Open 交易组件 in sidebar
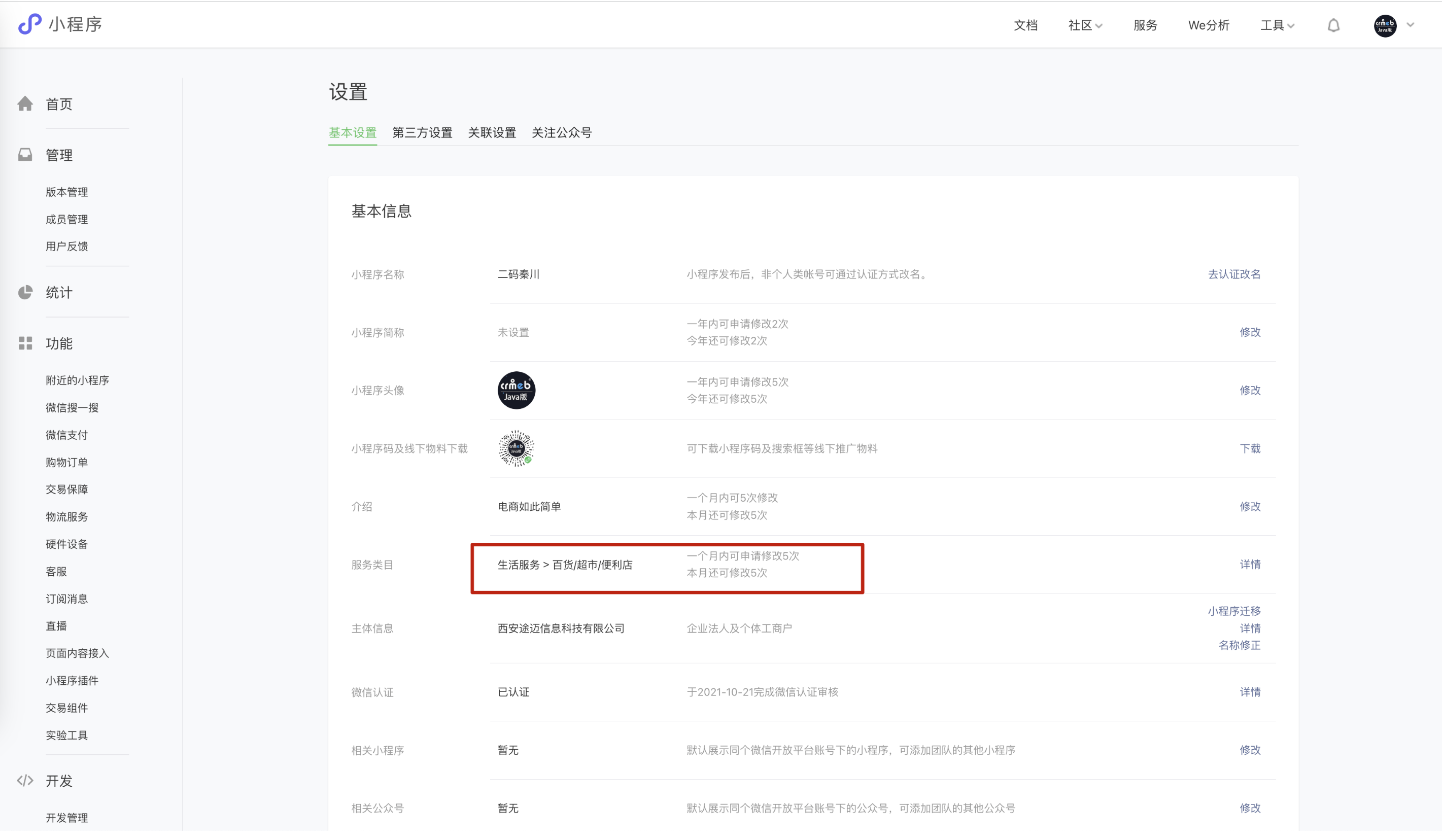The height and width of the screenshot is (840, 1442). click(67, 708)
